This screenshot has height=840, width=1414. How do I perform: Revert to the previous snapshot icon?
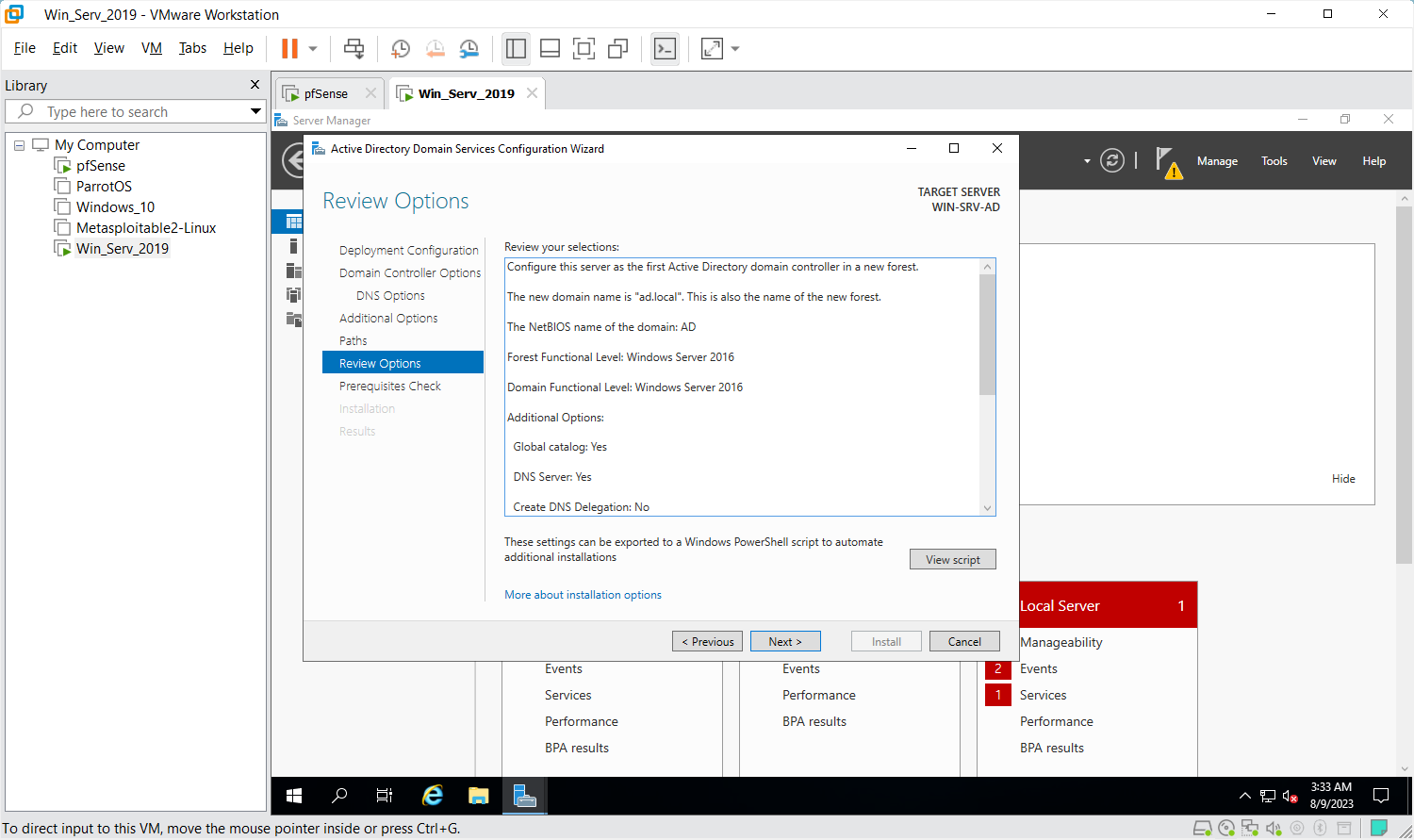click(435, 49)
